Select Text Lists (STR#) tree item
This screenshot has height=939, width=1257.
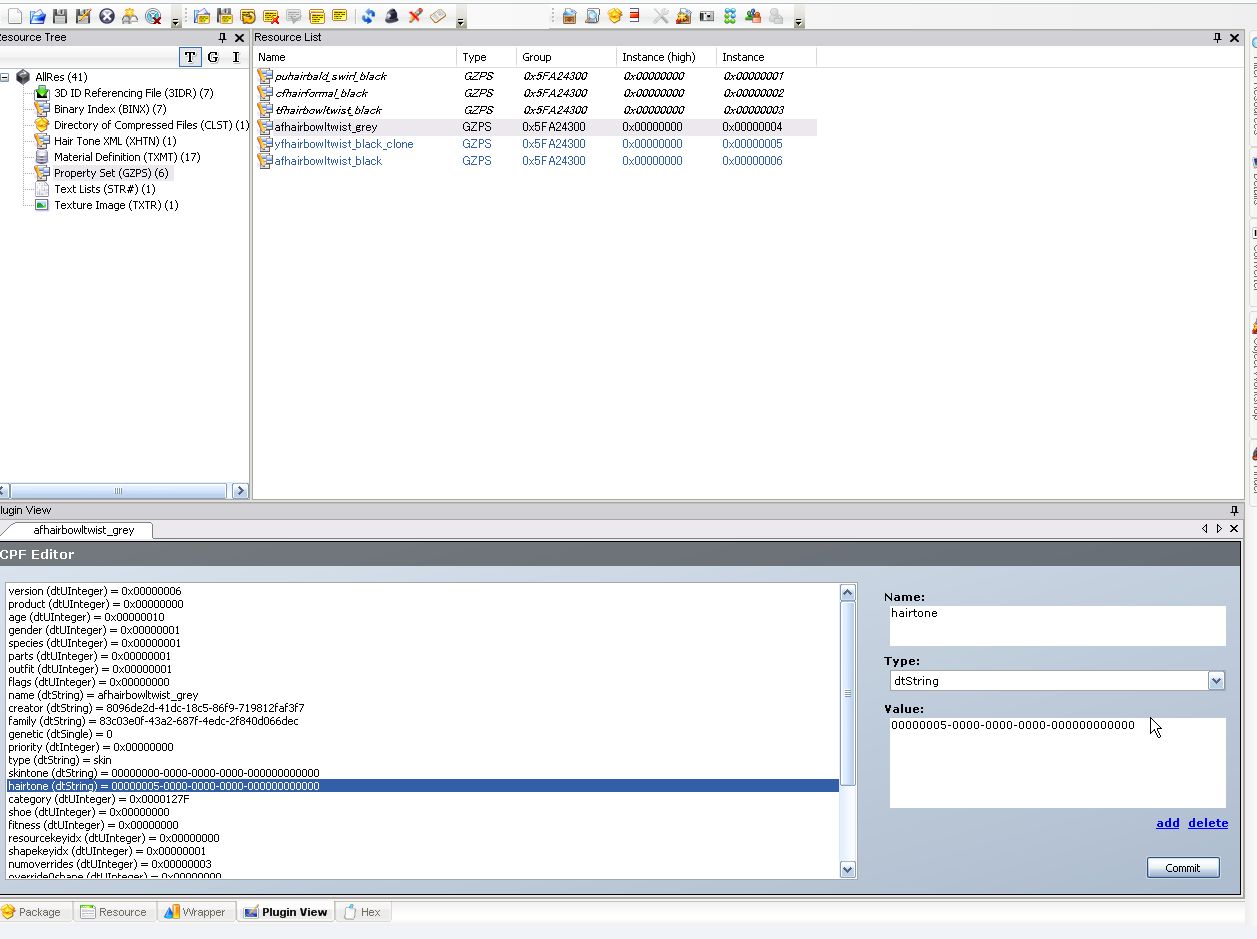click(x=104, y=189)
